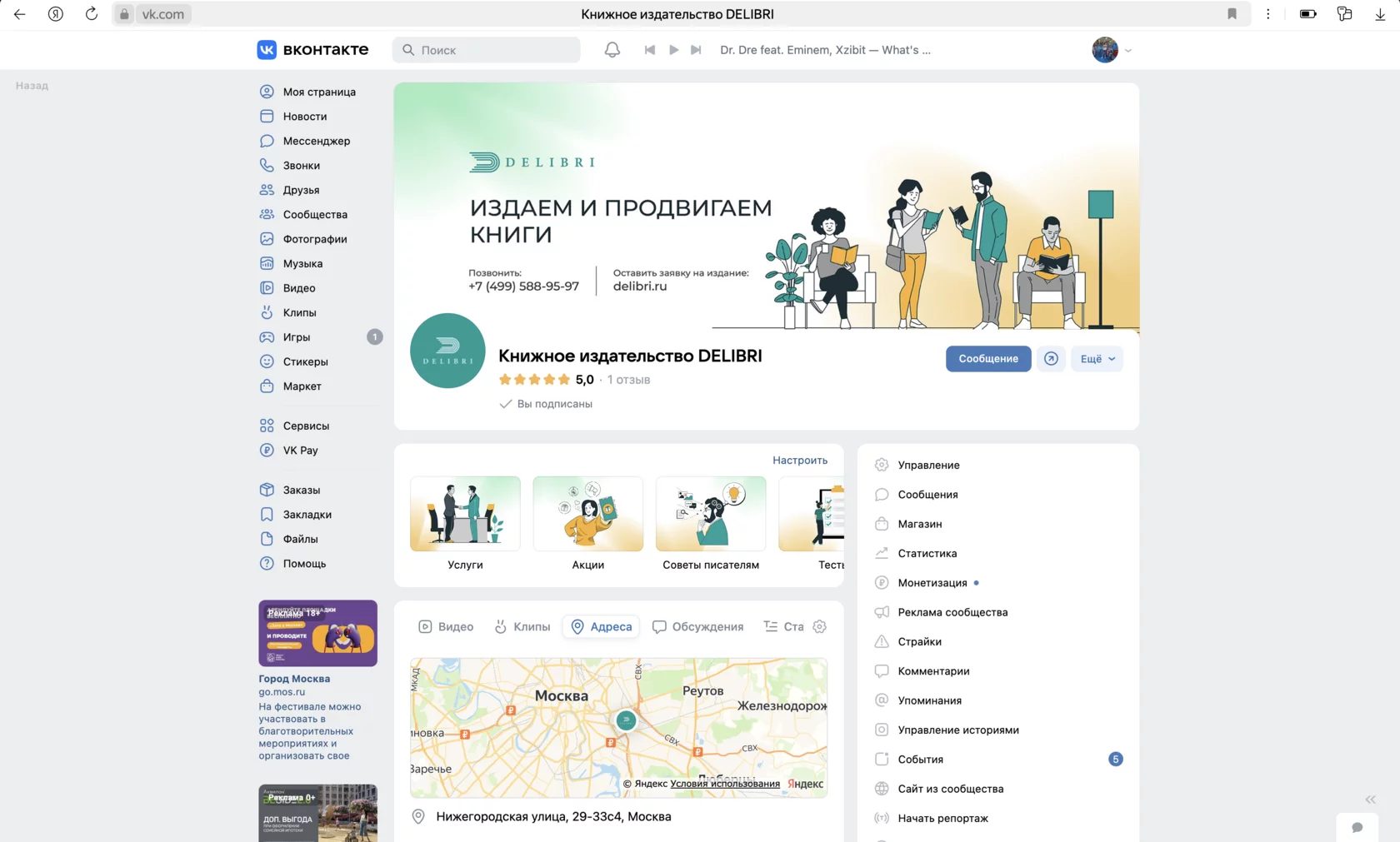Click the Музыка icon

pyautogui.click(x=267, y=264)
